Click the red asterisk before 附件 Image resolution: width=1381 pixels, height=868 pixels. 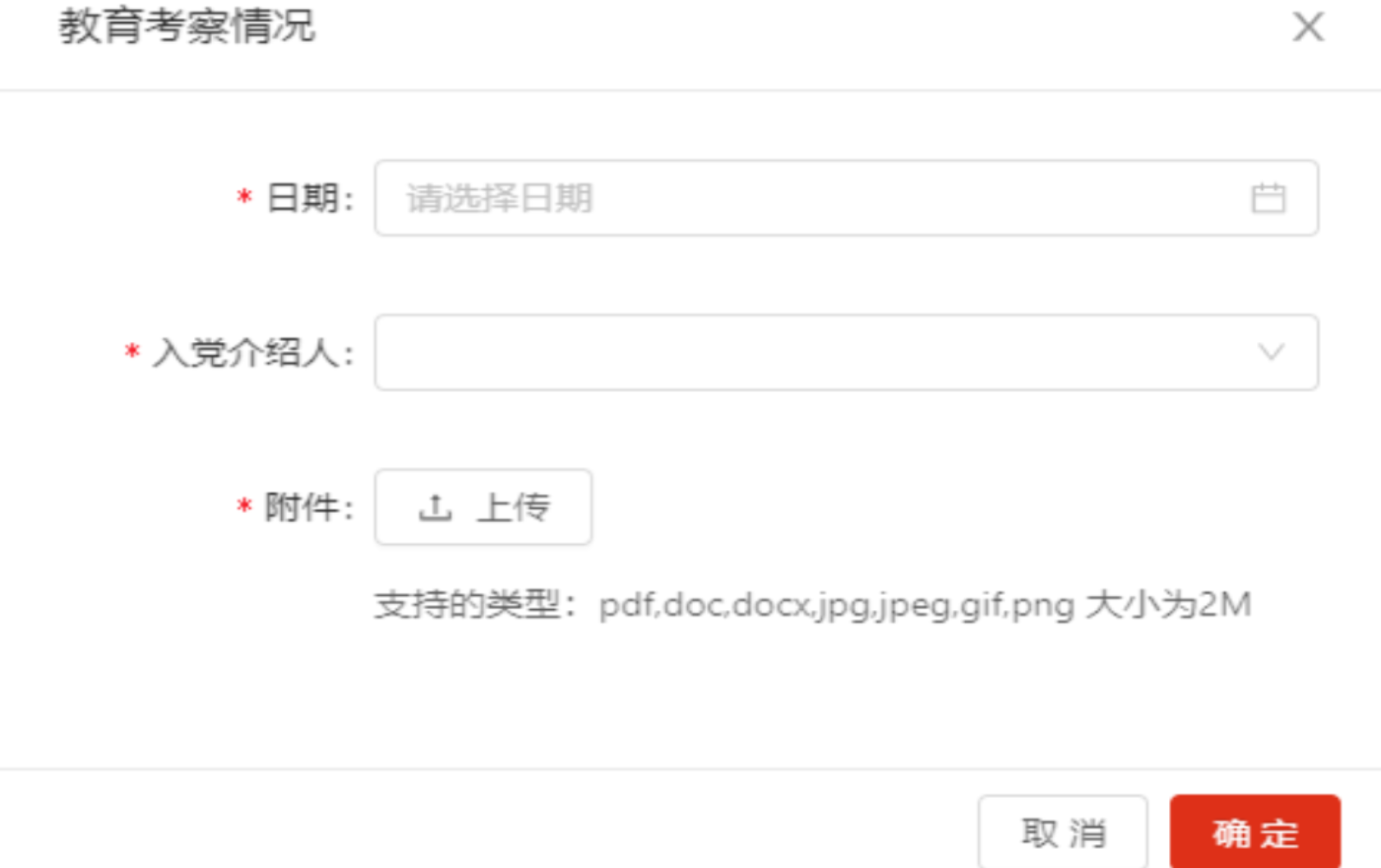point(244,506)
